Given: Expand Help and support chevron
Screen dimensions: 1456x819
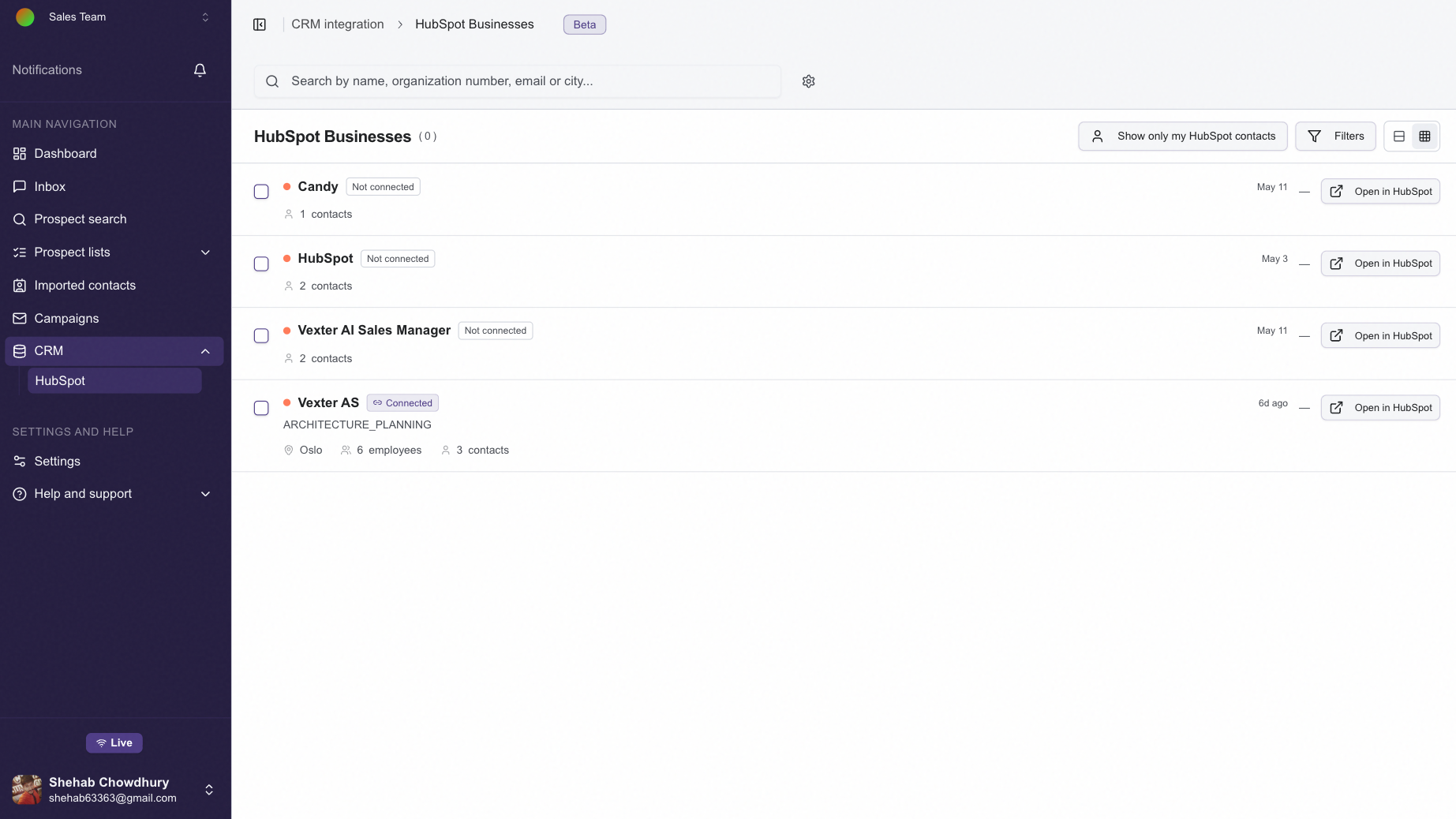Looking at the screenshot, I should (x=205, y=494).
